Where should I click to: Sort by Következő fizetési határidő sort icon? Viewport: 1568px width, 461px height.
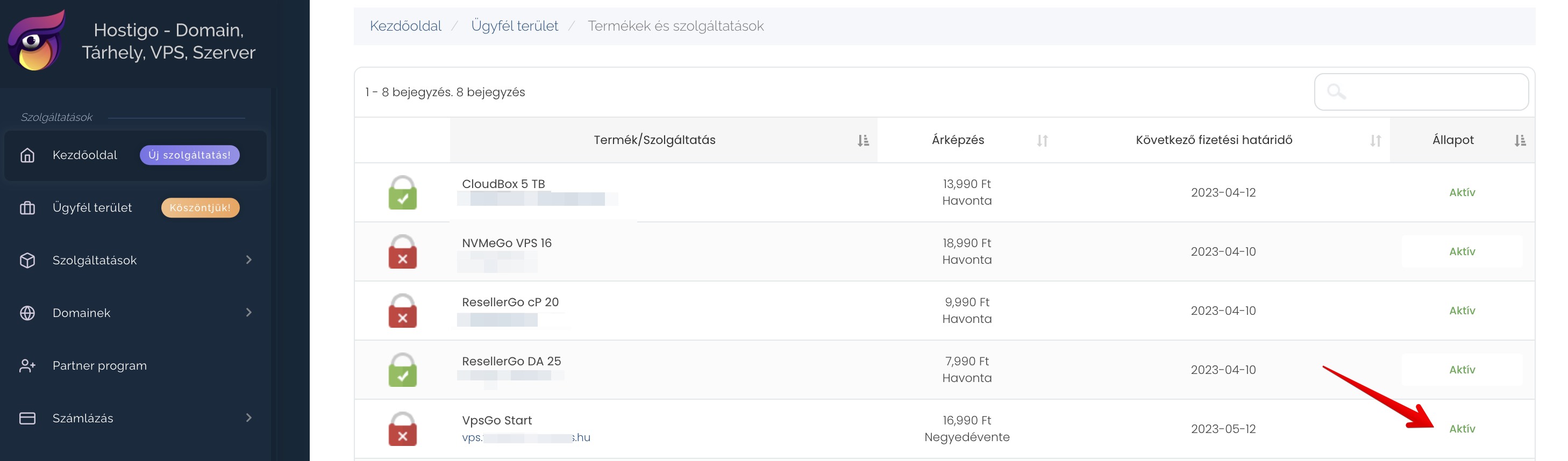[x=1375, y=140]
